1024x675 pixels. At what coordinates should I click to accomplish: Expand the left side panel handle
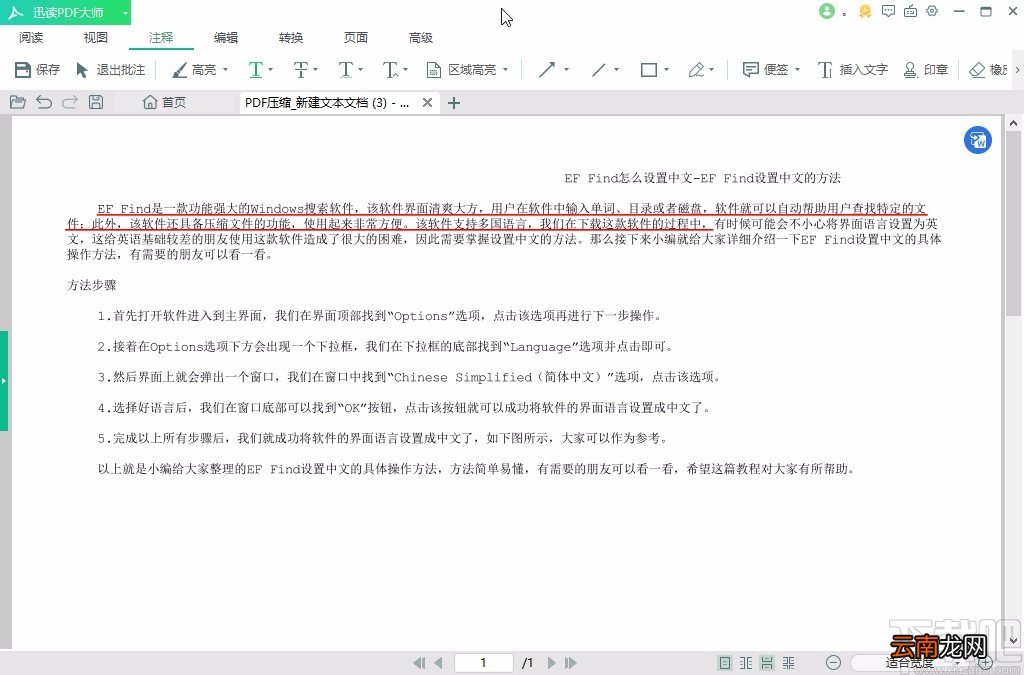click(x=4, y=380)
